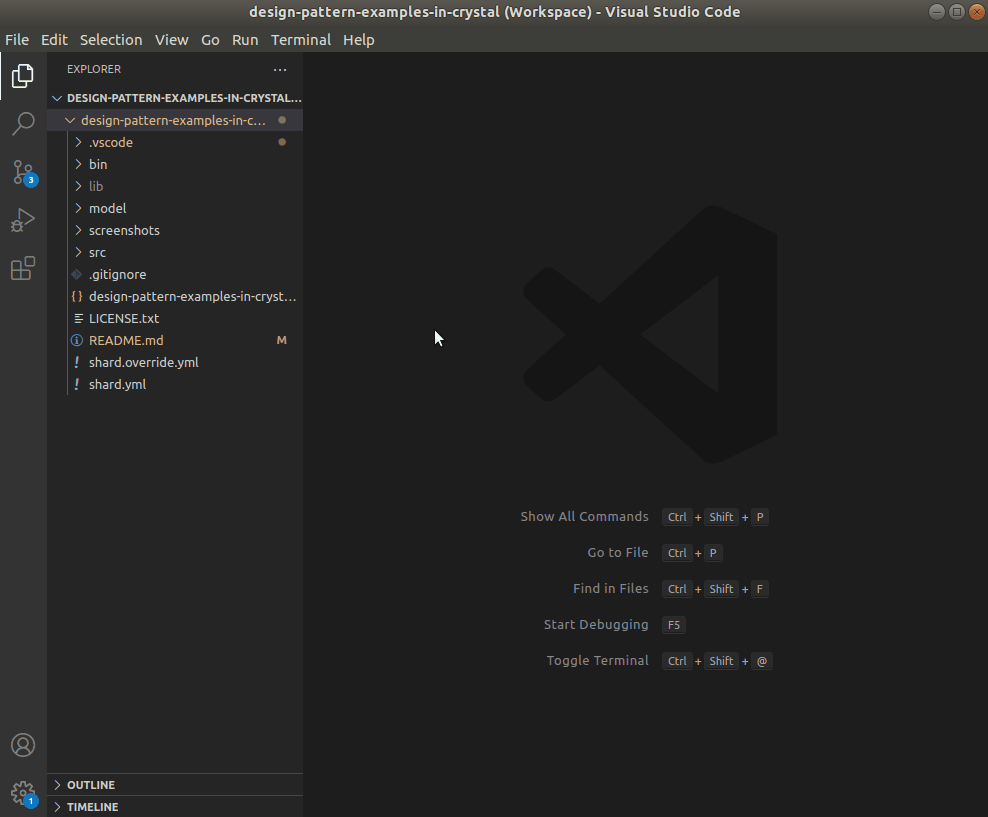The height and width of the screenshot is (817, 988).
Task: Open the design-pattern-examples-in-cryst... workspace file
Action: pyautogui.click(x=175, y=297)
